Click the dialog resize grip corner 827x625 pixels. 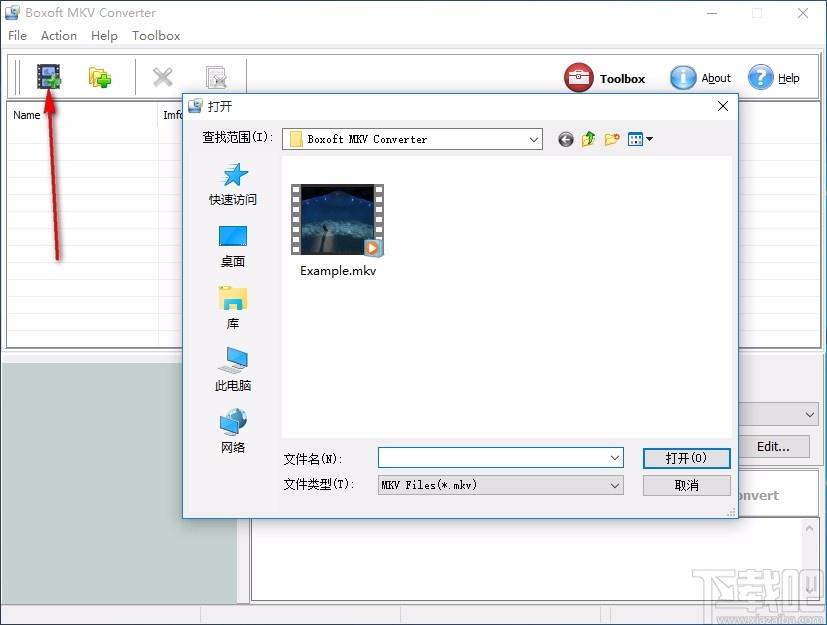(732, 512)
